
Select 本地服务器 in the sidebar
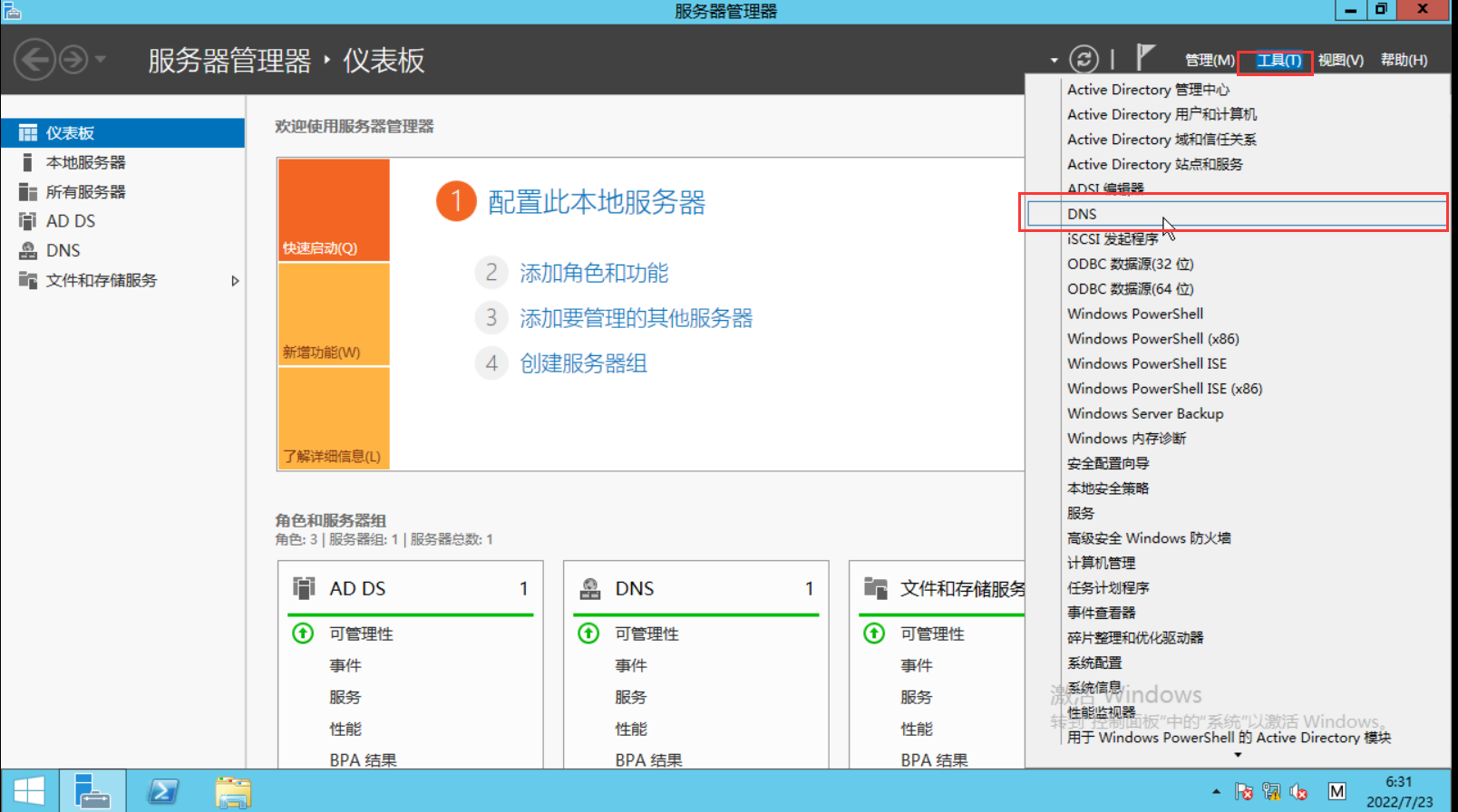tap(122, 162)
